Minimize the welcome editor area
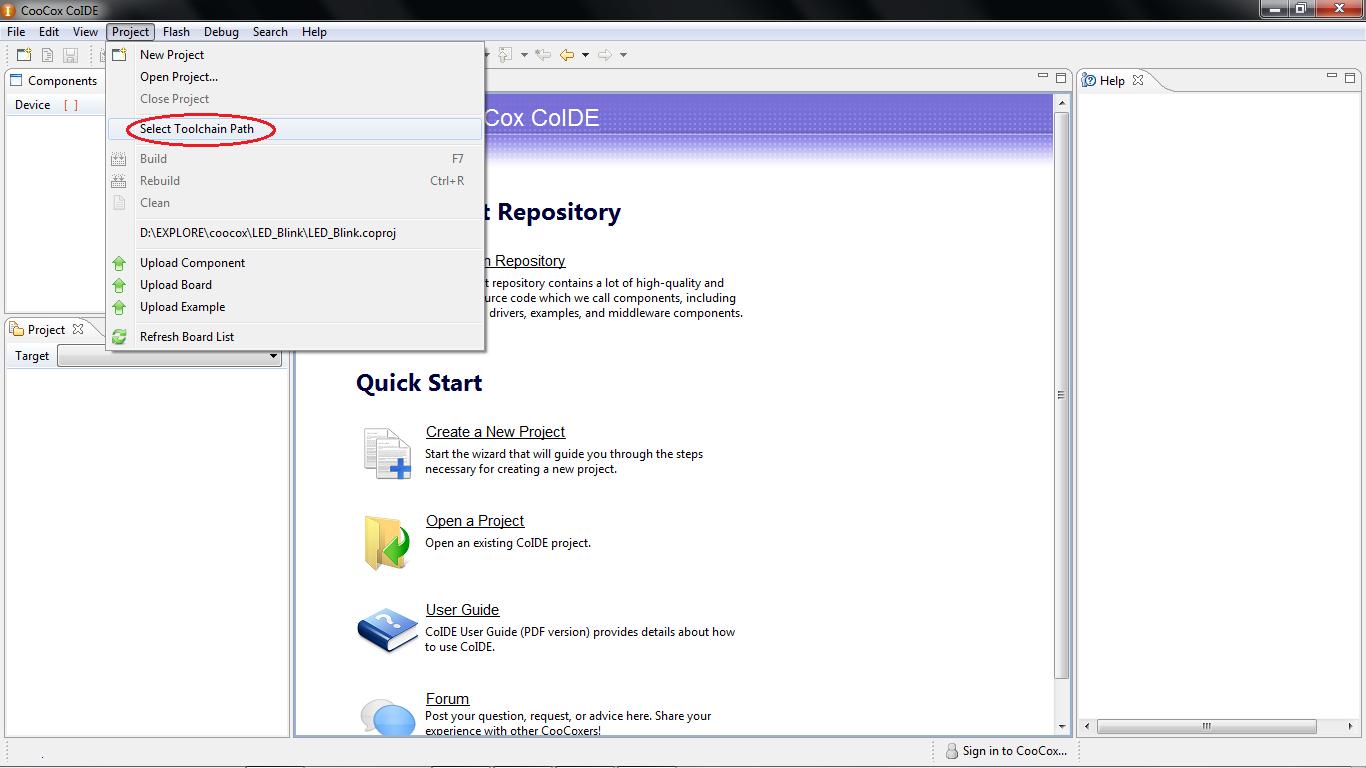The width and height of the screenshot is (1366, 768). pos(1043,77)
